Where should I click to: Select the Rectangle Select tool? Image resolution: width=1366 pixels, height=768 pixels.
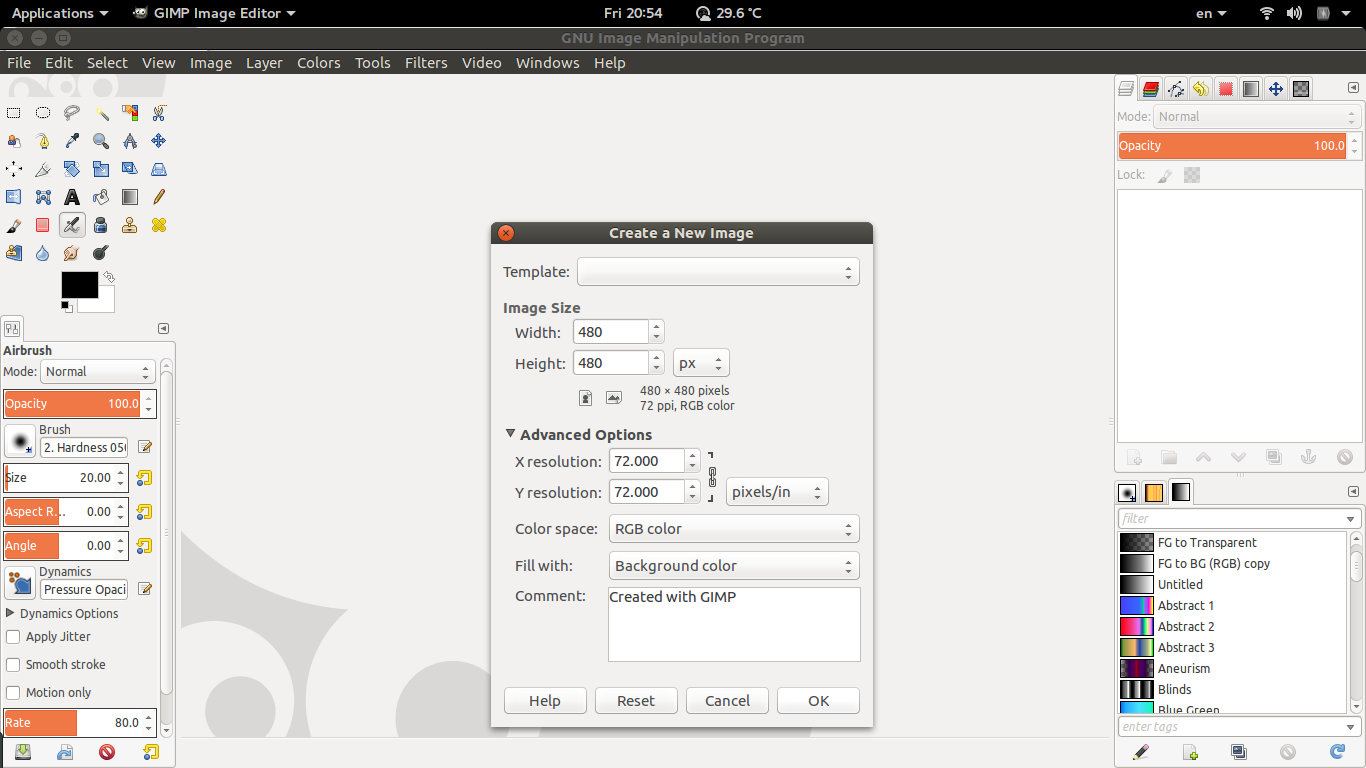14,113
